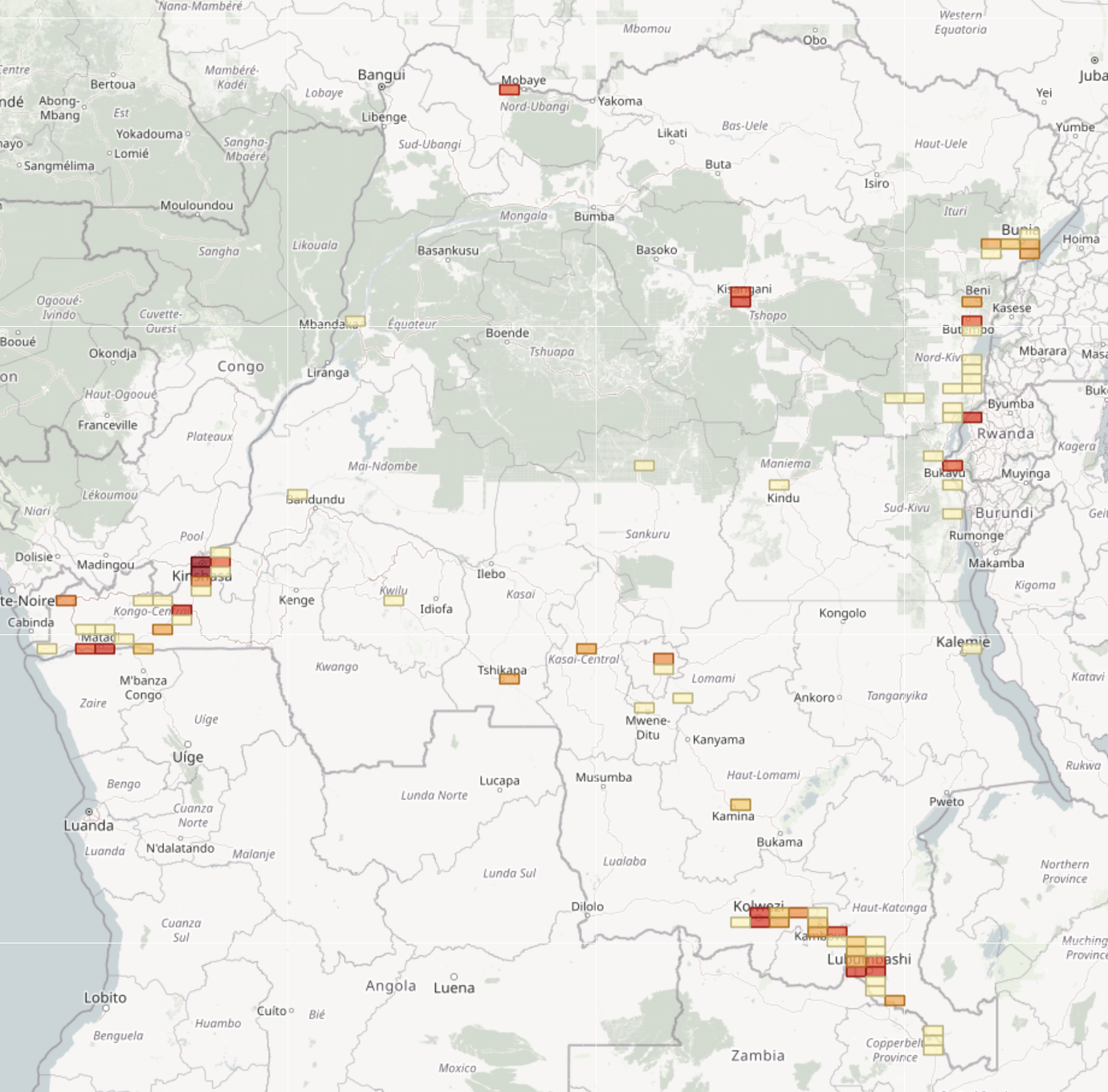Click the red cell north of Byumba
1108x1092 pixels.
[972, 417]
